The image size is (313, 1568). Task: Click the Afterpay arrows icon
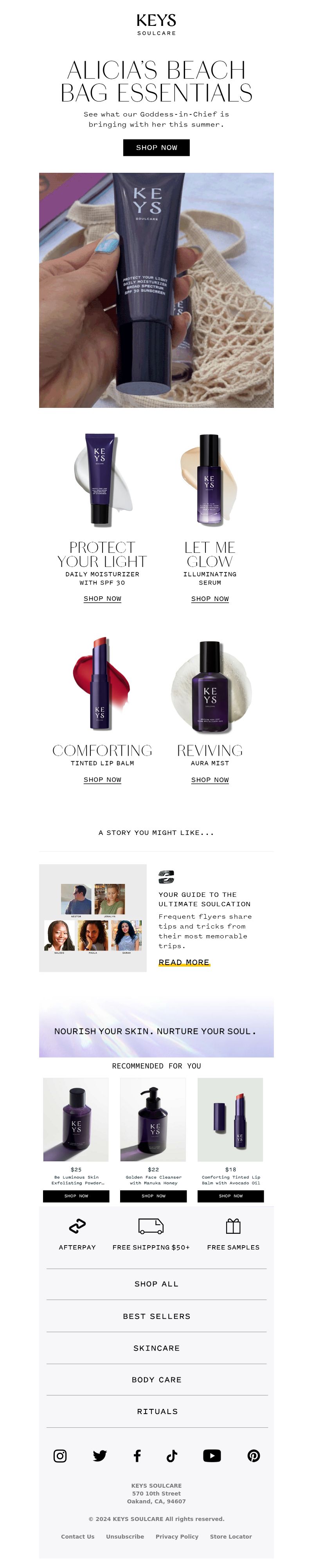tap(77, 1225)
